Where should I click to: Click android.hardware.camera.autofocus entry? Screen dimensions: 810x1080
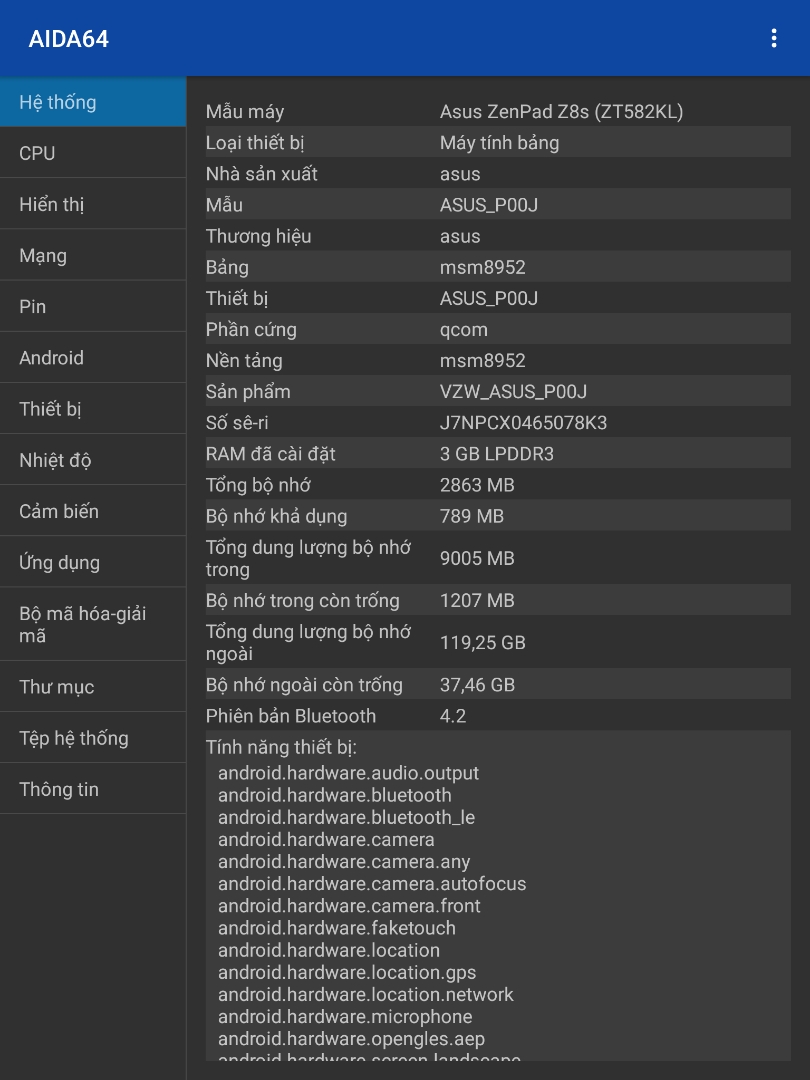372,883
